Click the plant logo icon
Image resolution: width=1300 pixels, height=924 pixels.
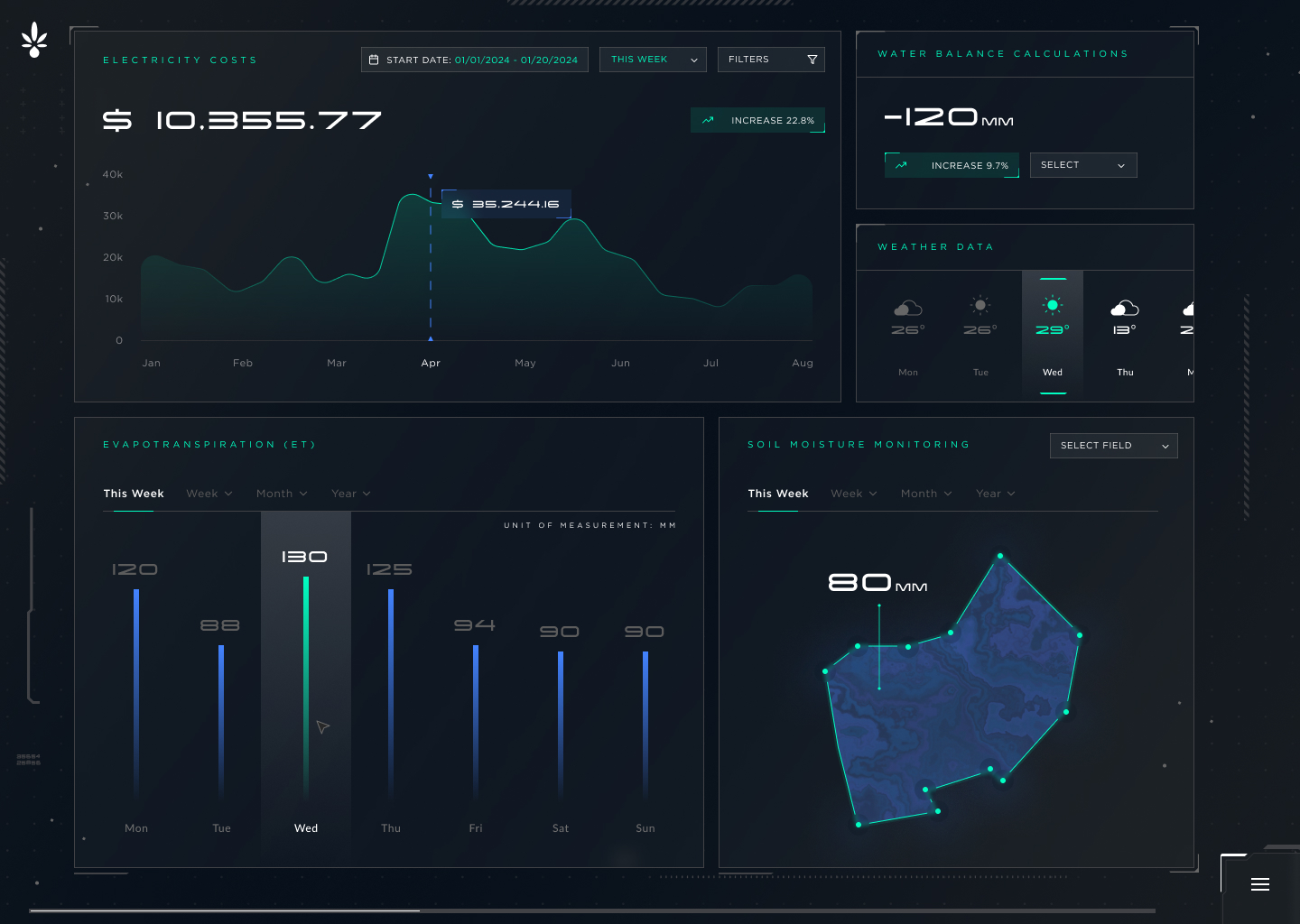[x=34, y=41]
